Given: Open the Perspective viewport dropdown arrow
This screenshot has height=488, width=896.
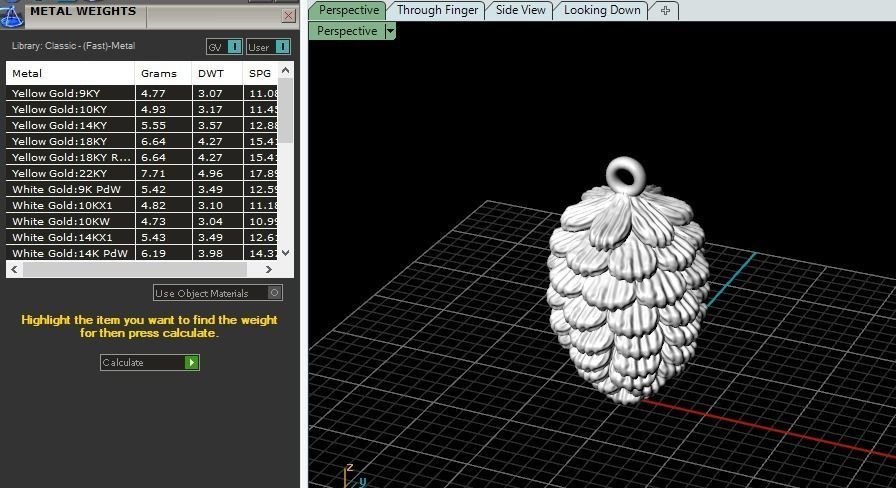Looking at the screenshot, I should [390, 31].
